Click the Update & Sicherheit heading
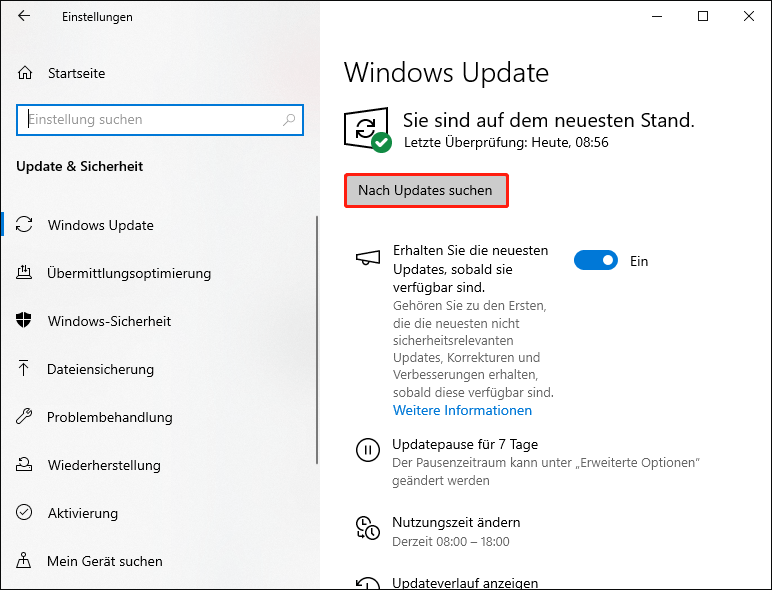Viewport: 772px width, 590px height. (79, 166)
